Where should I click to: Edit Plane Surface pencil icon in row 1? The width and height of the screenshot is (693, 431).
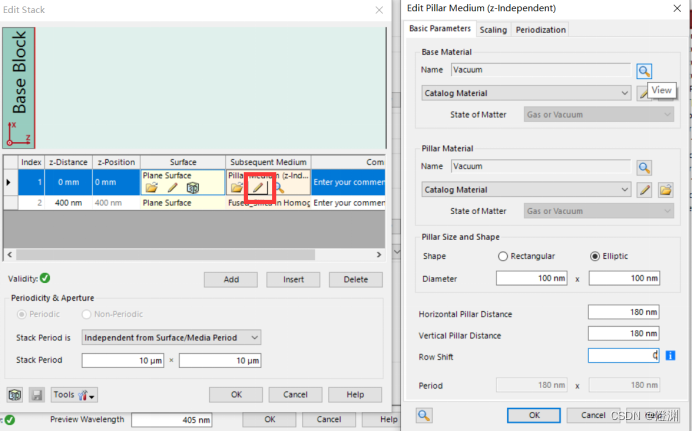click(x=172, y=188)
